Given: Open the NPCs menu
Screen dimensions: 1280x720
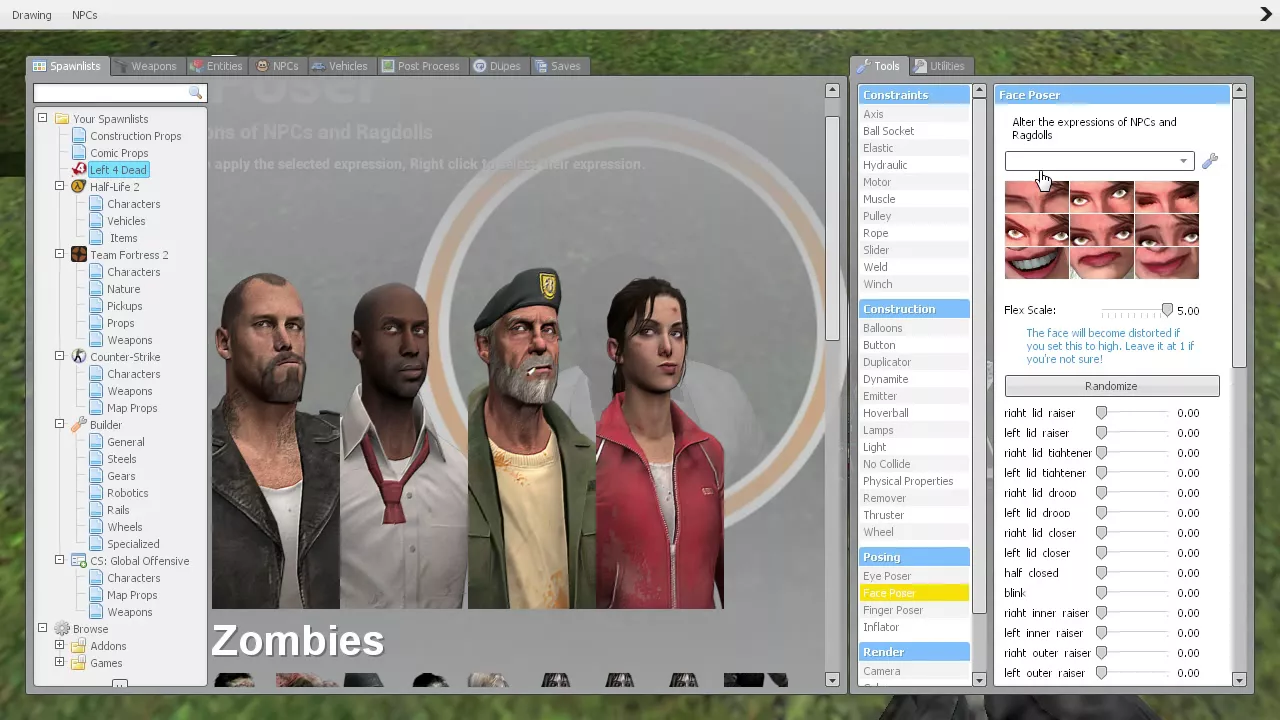Looking at the screenshot, I should tap(85, 15).
